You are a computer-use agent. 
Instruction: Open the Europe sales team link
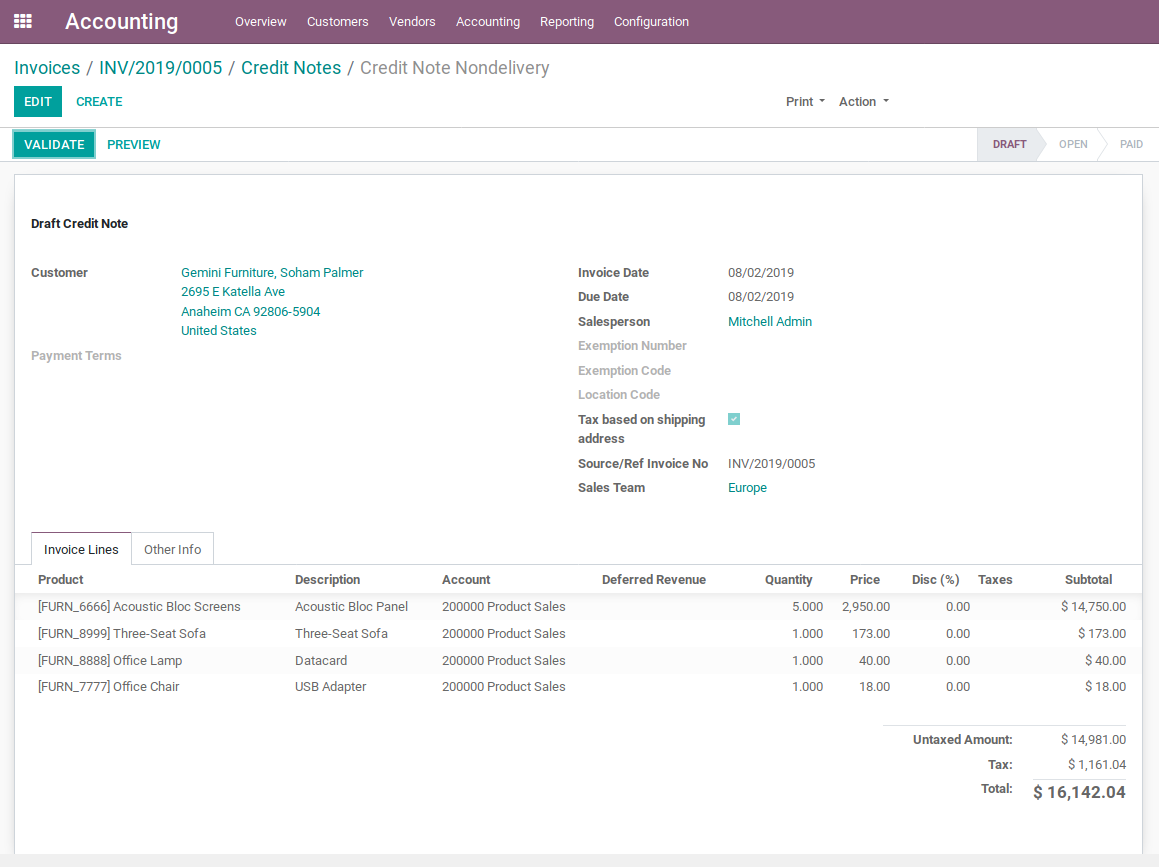(747, 488)
